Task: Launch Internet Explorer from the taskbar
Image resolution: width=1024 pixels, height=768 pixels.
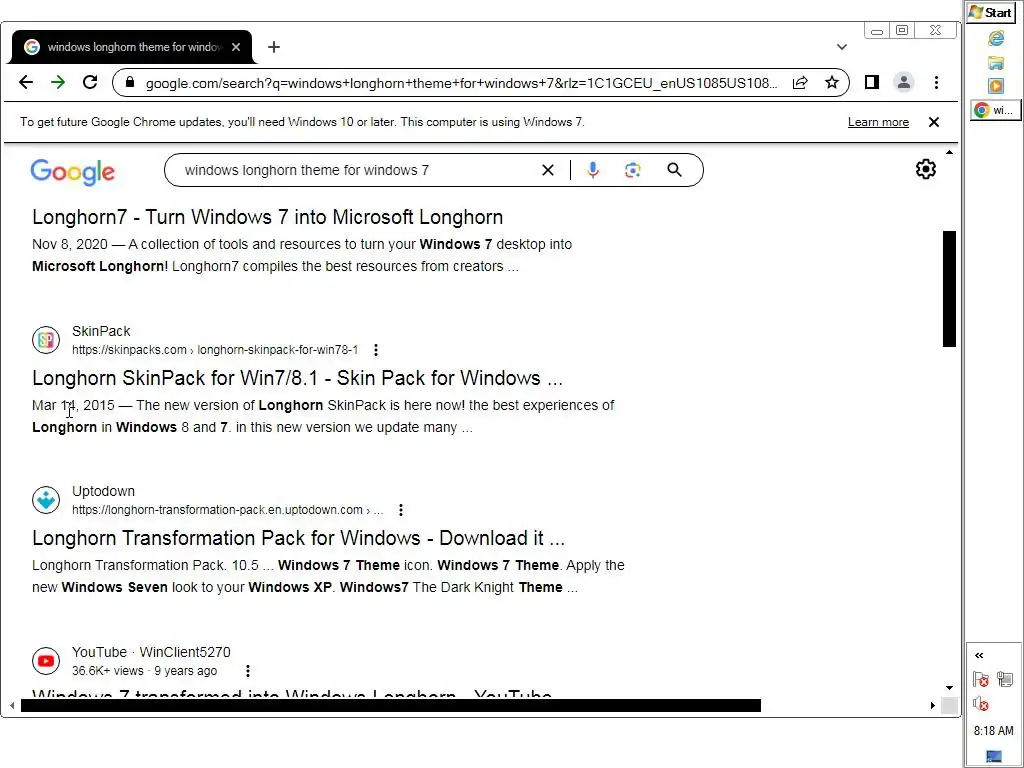Action: pyautogui.click(x=995, y=39)
